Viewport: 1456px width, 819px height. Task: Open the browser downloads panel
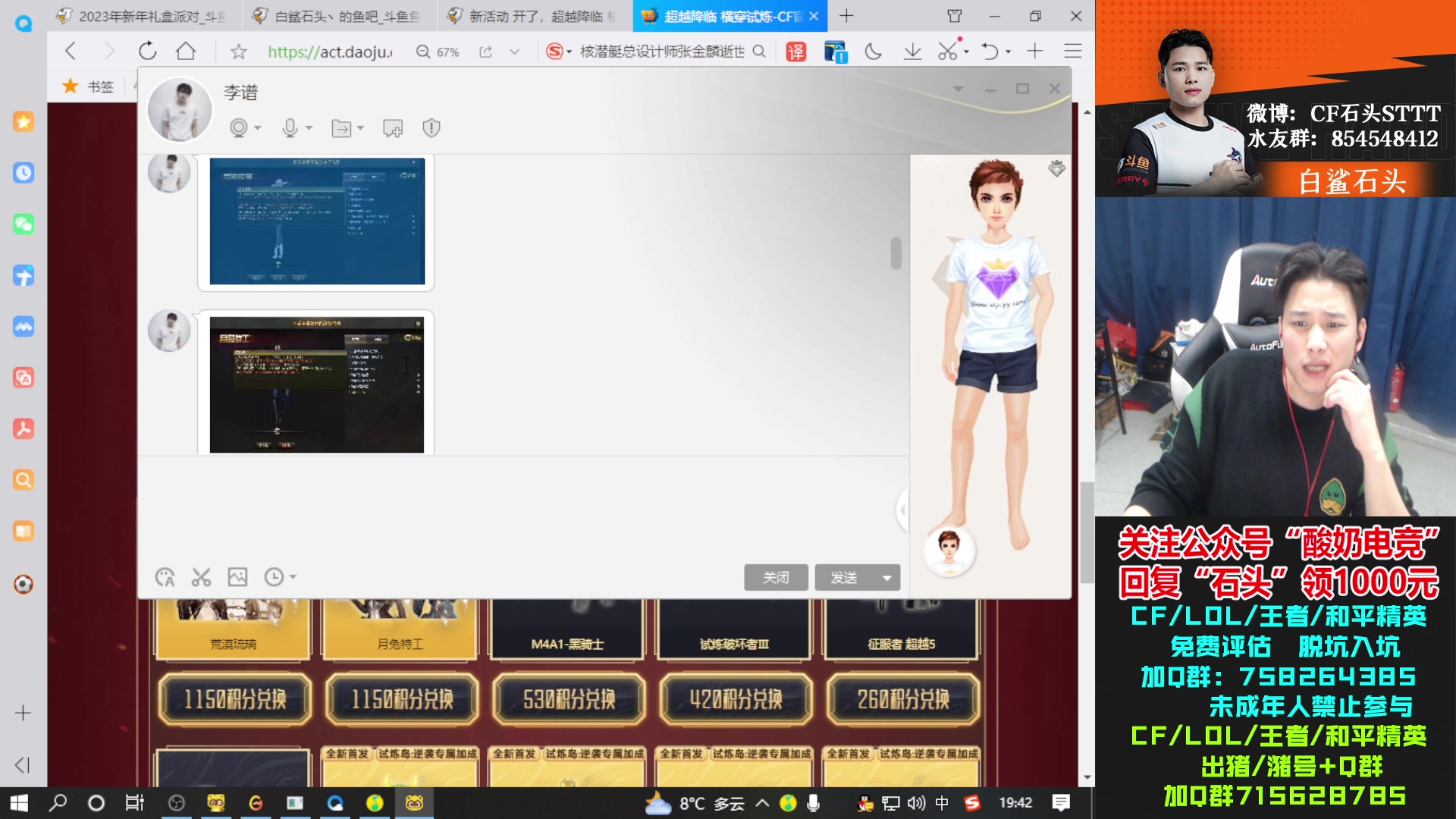[912, 52]
